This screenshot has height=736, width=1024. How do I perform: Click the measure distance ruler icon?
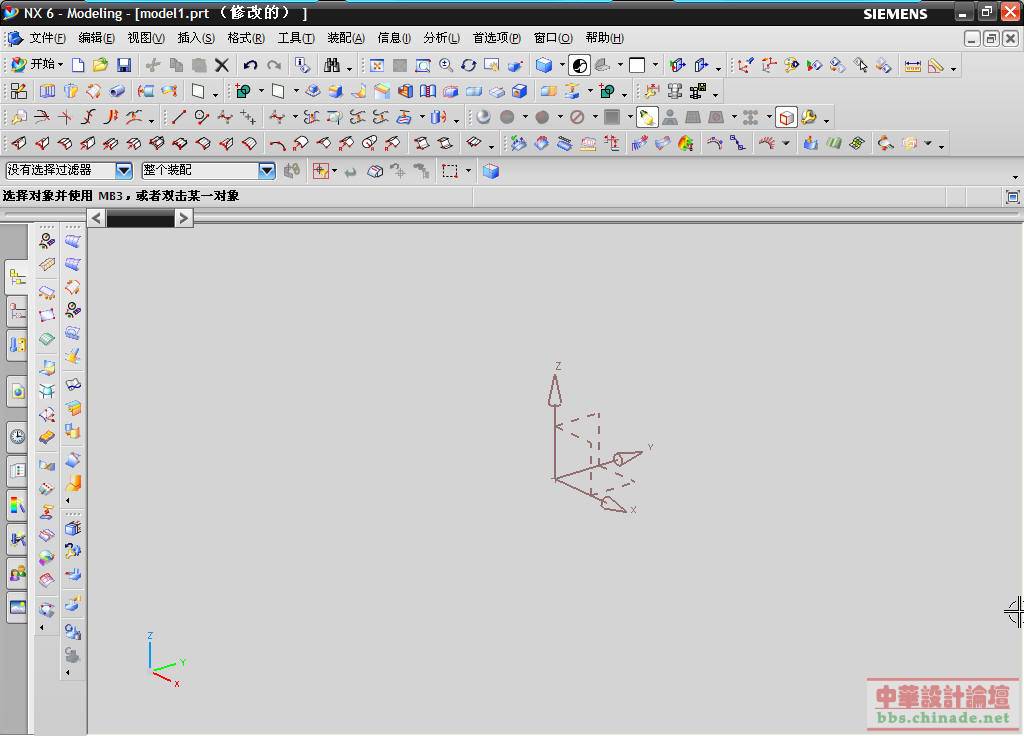[912, 65]
